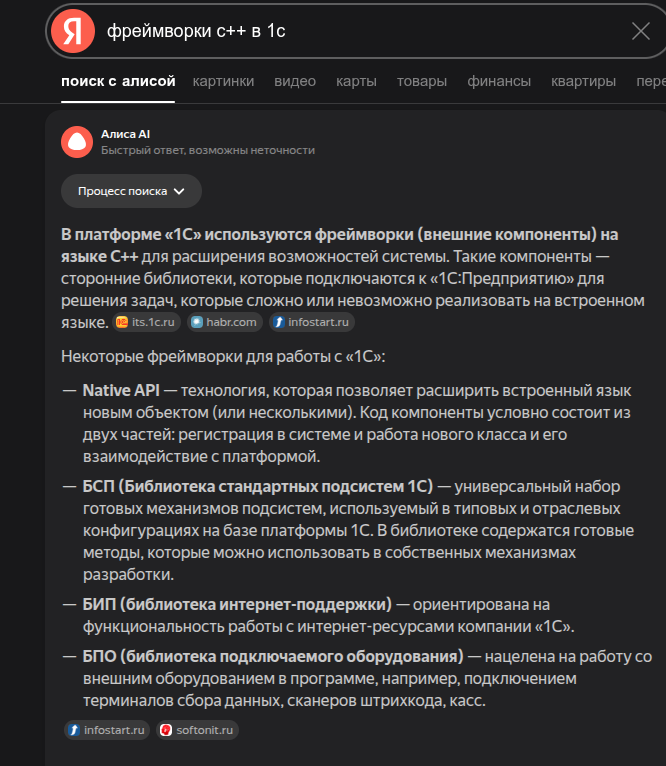Open the квартиры tab

click(x=583, y=81)
